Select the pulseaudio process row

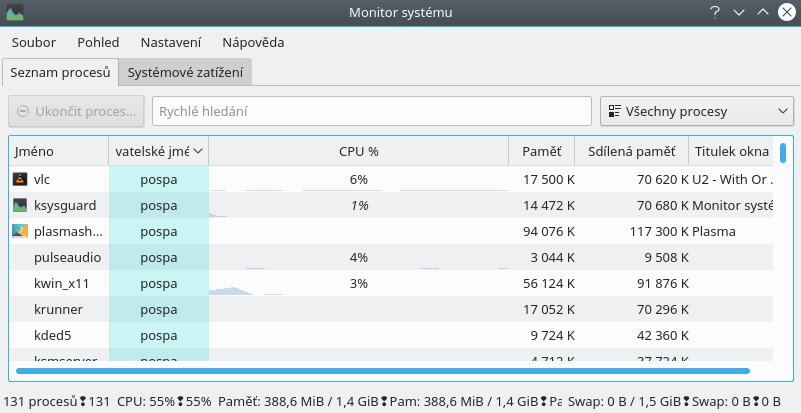click(x=300, y=257)
